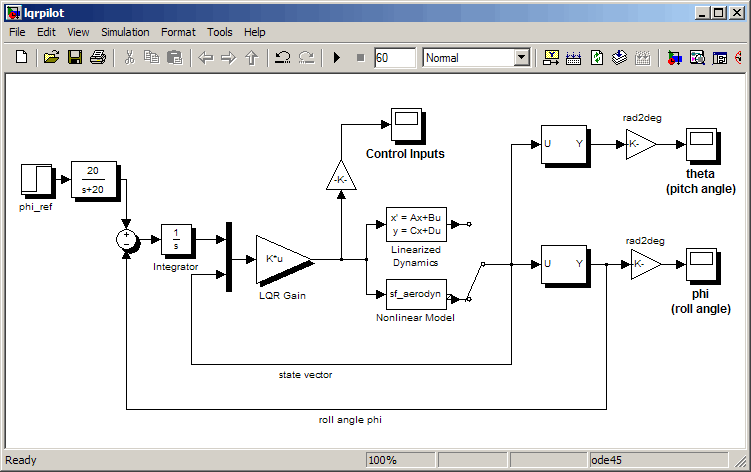Select the Control Inputs scope block
The image size is (751, 472).
coord(407,125)
